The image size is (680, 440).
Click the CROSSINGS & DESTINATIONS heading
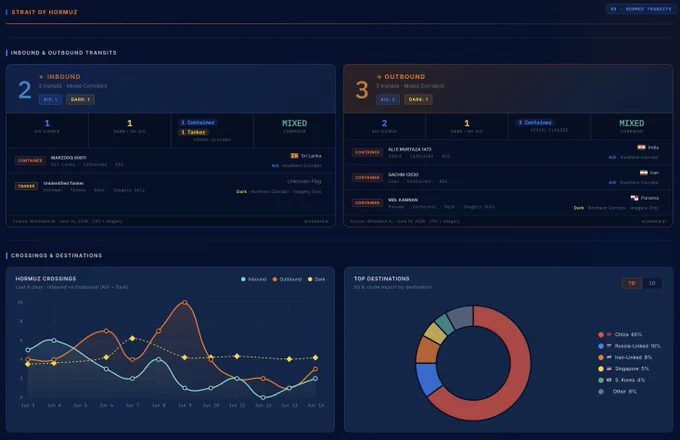click(x=56, y=255)
